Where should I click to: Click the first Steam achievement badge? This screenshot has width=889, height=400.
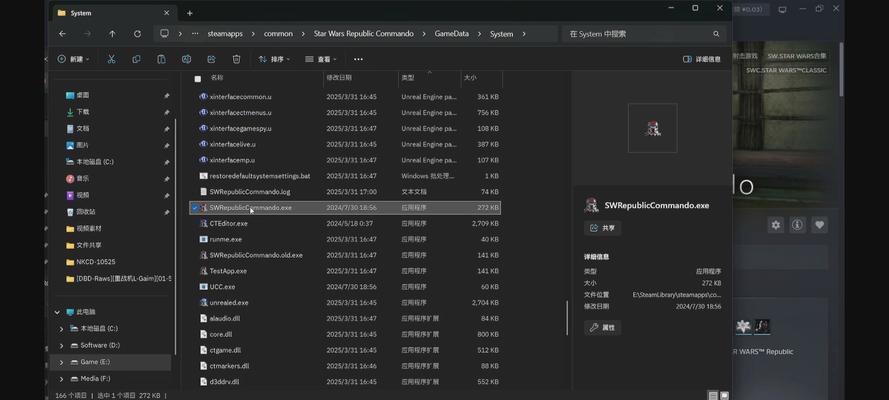coord(743,326)
